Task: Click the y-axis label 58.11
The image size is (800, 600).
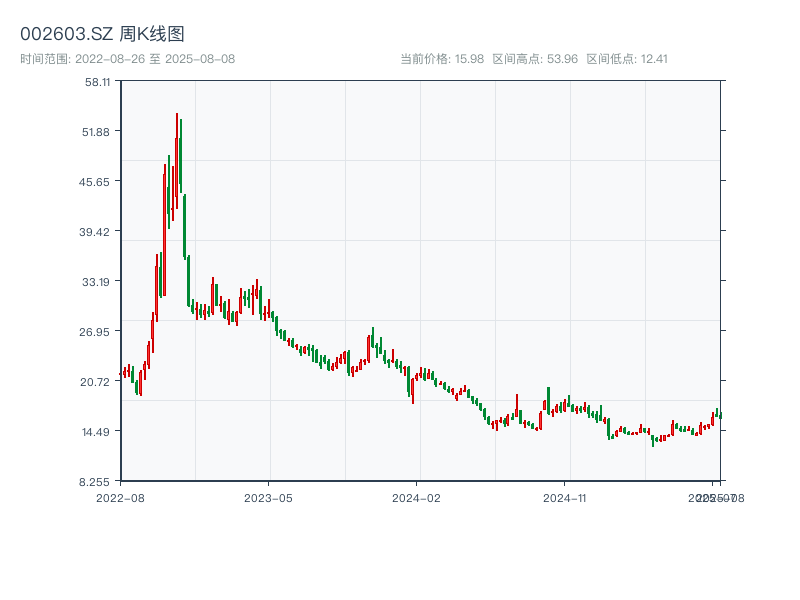Action: pos(97,82)
